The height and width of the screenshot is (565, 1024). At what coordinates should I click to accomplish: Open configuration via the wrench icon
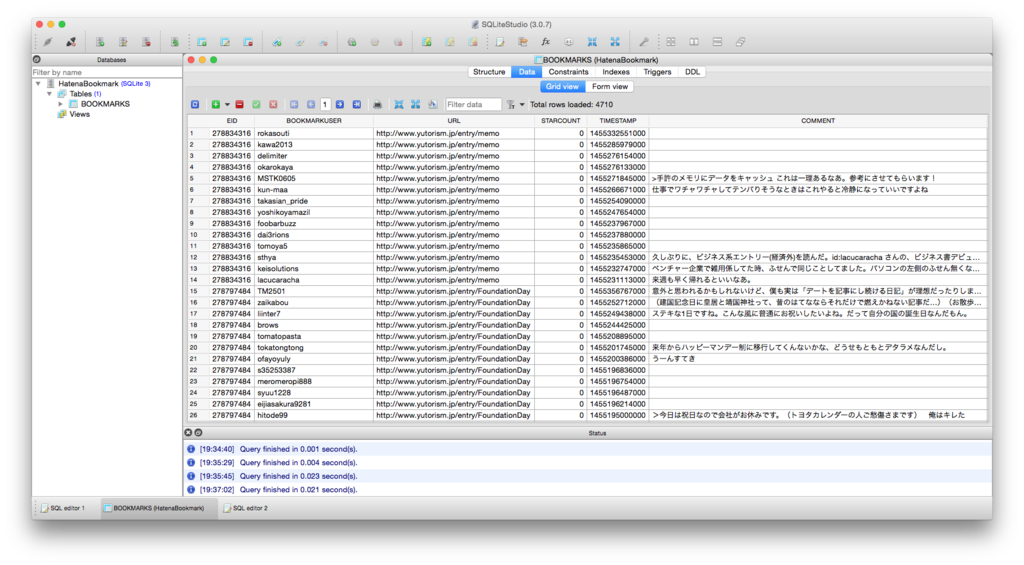(x=643, y=42)
